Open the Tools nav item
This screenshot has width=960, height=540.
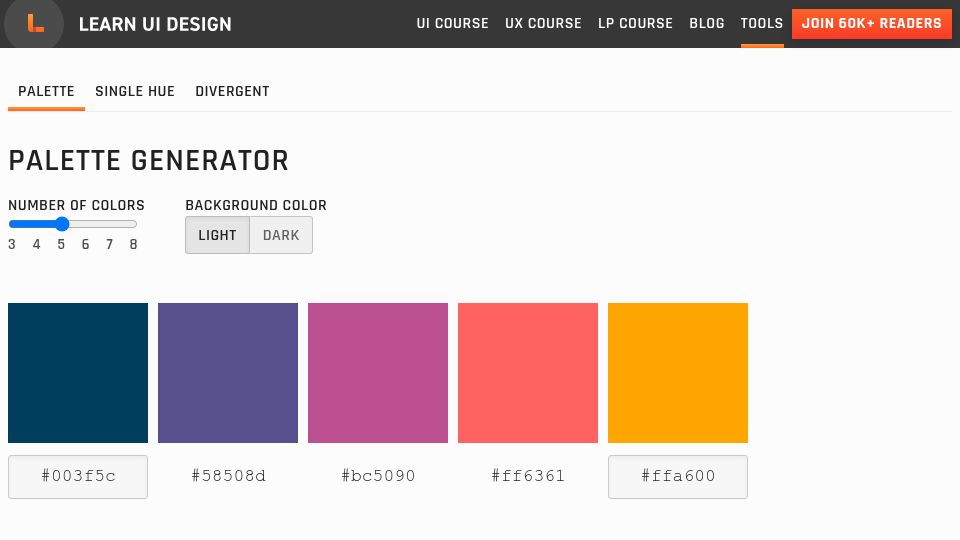click(x=762, y=23)
